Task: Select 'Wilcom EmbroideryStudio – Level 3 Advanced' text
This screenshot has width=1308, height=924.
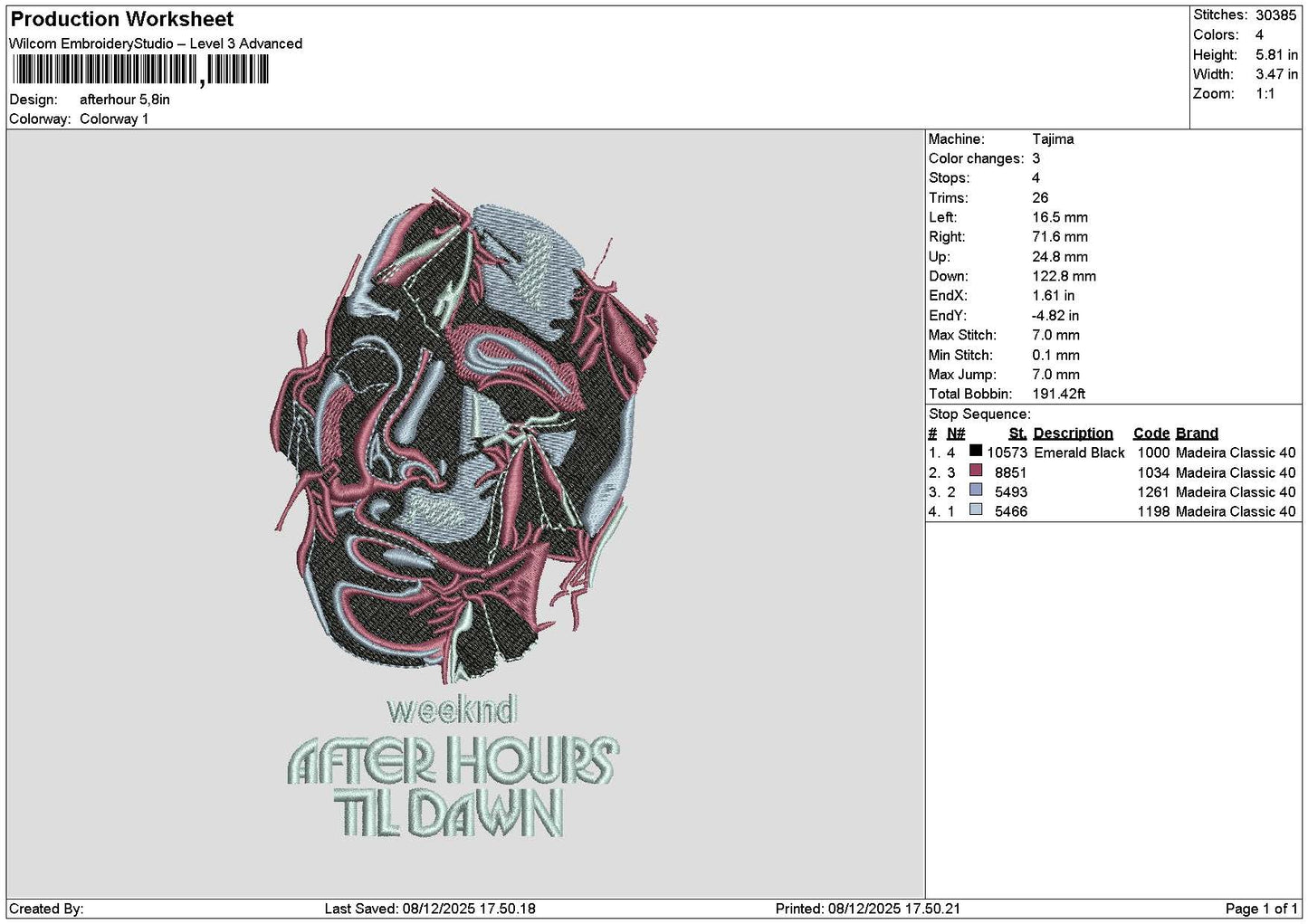Action: pos(156,43)
